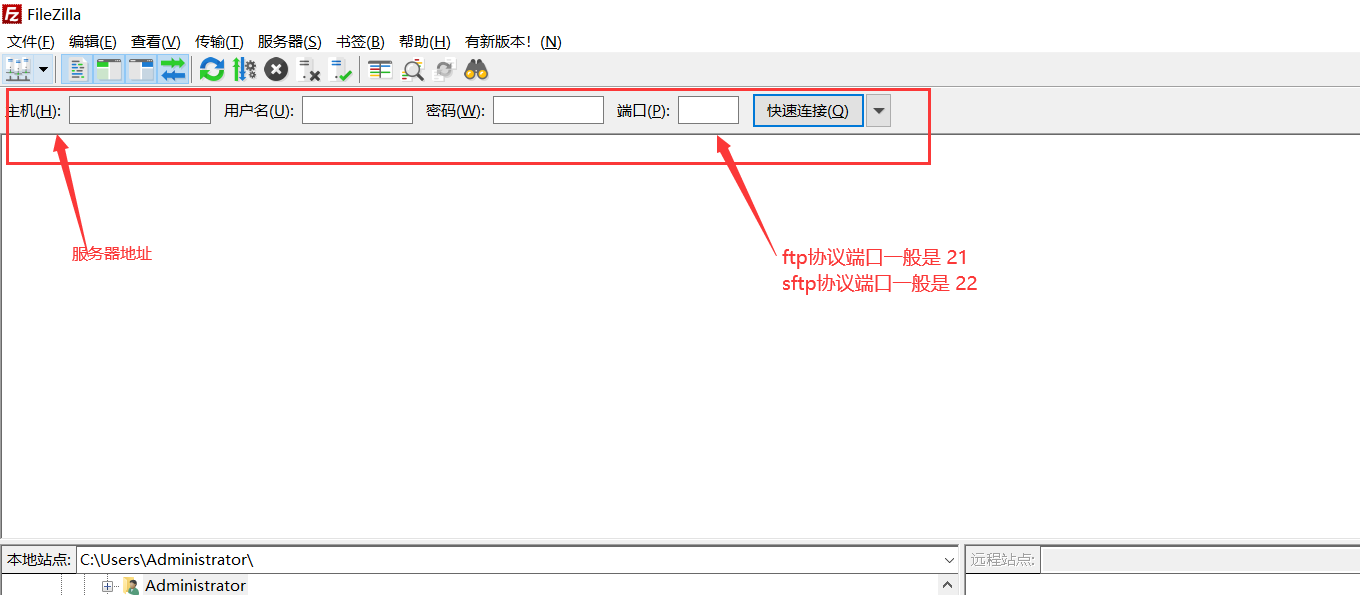Viewport: 1360px width, 595px height.
Task: Open the 传输(T) menu
Action: 219,42
